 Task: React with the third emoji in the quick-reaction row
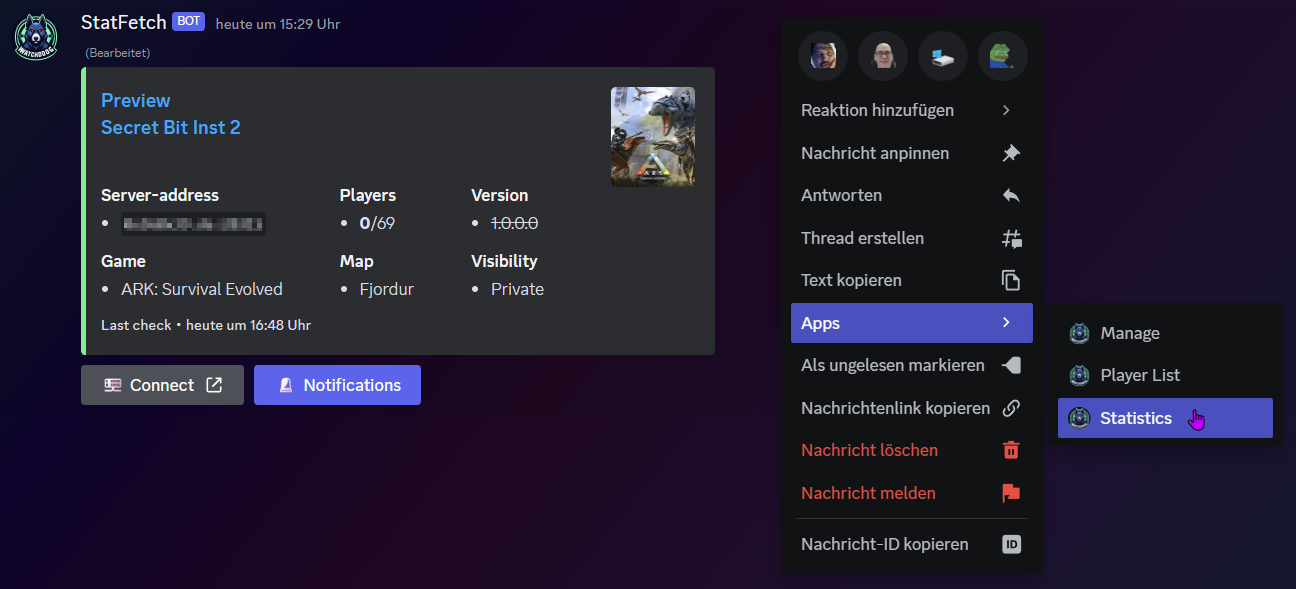pyautogui.click(x=943, y=56)
